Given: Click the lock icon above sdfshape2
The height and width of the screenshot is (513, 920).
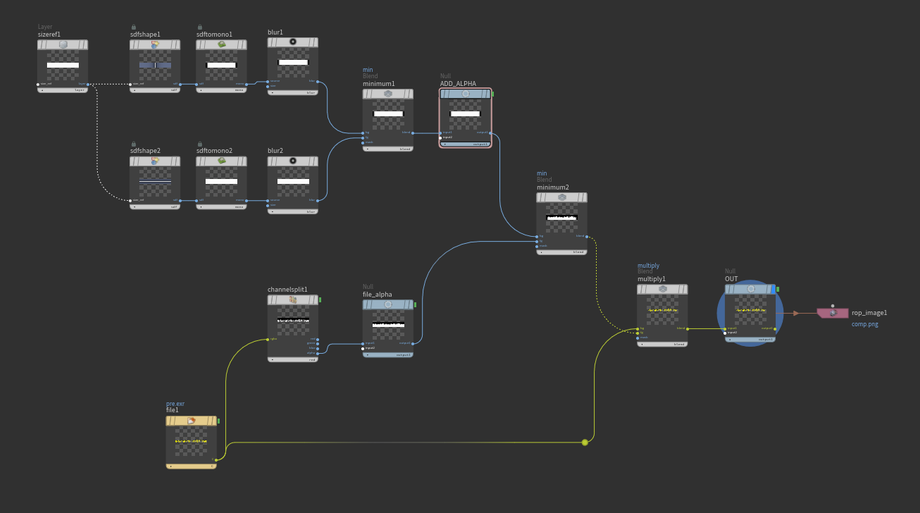Looking at the screenshot, I should pos(134,143).
